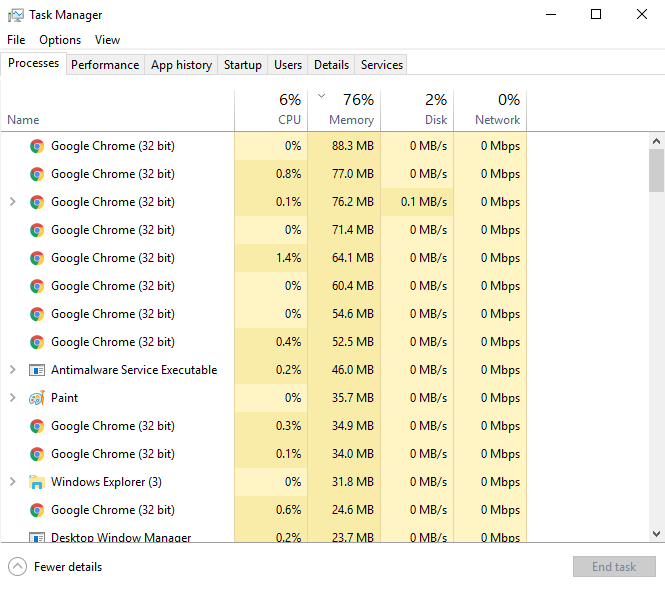Viewport: 665px width, 589px height.
Task: Click the 88.3 MB memory cell
Action: [x=344, y=146]
